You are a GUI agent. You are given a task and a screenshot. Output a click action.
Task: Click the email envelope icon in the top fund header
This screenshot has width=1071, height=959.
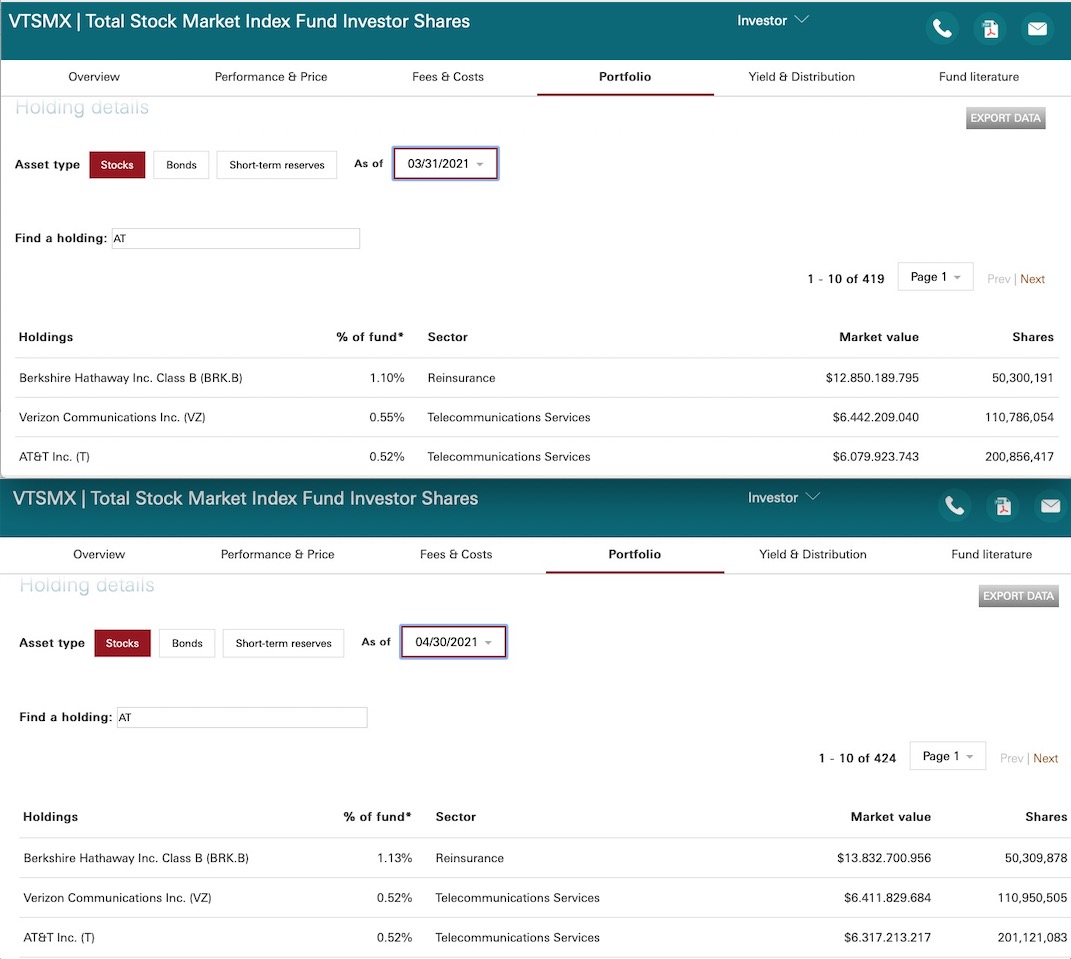coord(1037,29)
